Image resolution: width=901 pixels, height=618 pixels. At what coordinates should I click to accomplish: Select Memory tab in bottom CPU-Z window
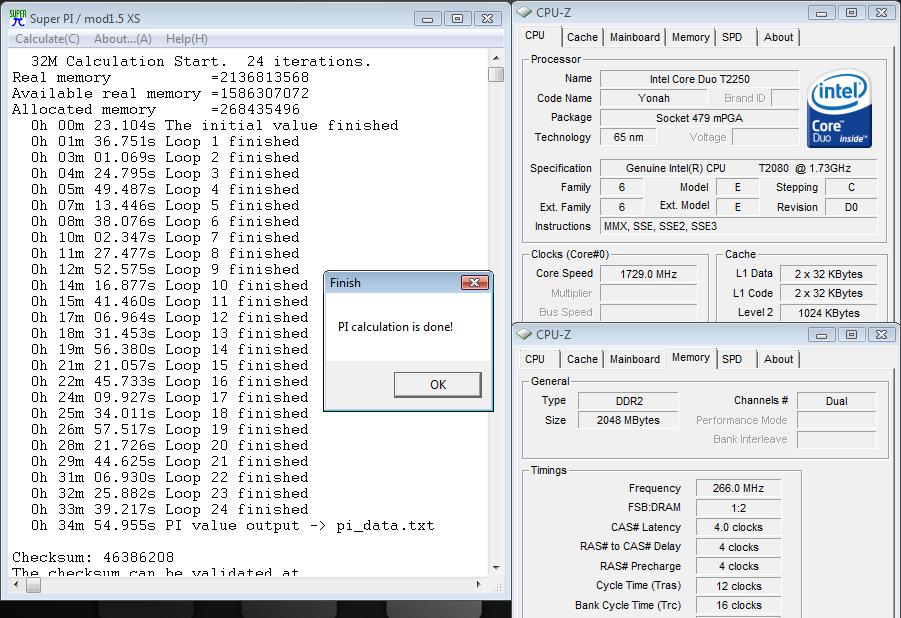690,358
